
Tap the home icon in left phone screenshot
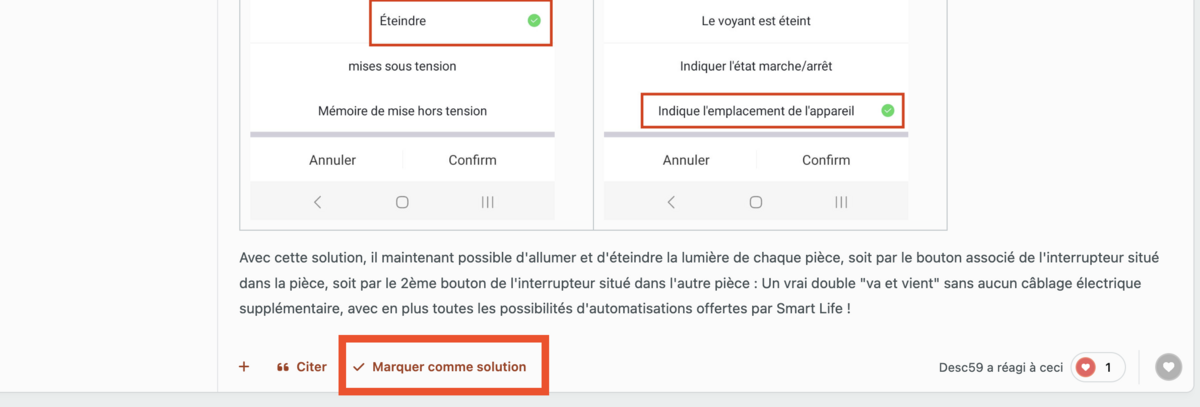tap(402, 202)
